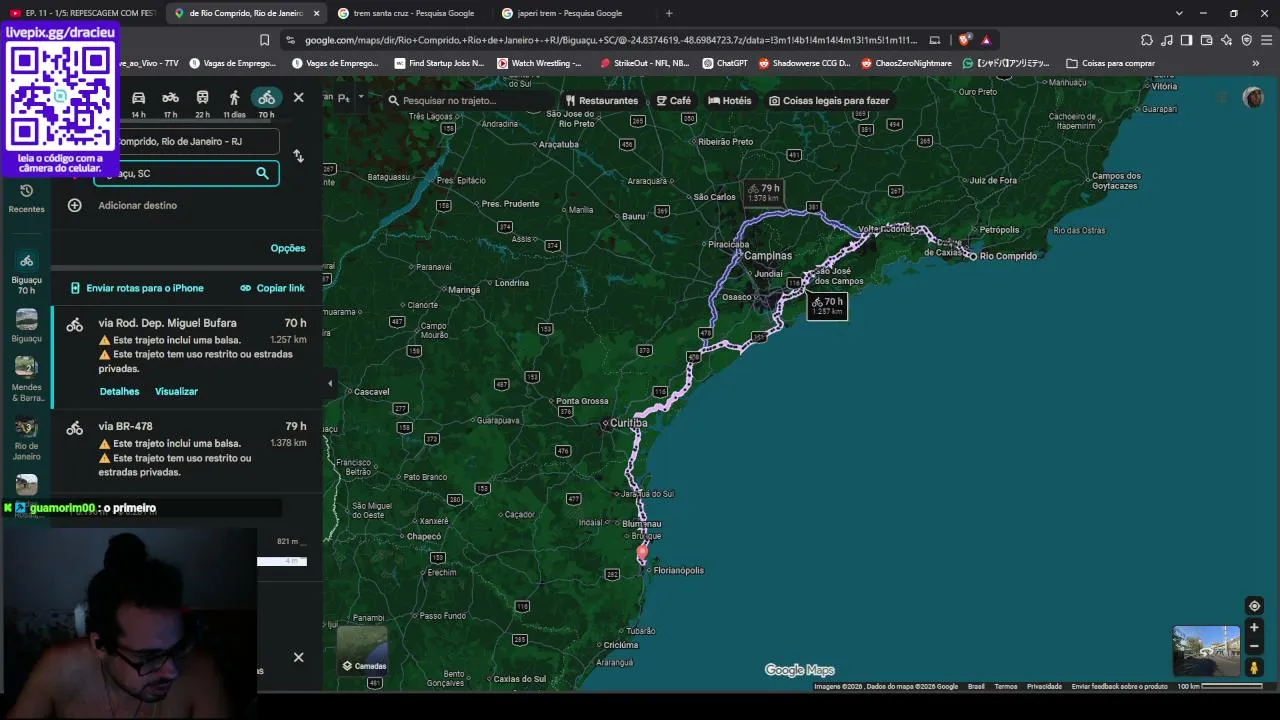1280x720 pixels.
Task: Switch to the 'EP. 11 - 1/5: REPESCAGEM' YouTube tab
Action: [82, 13]
